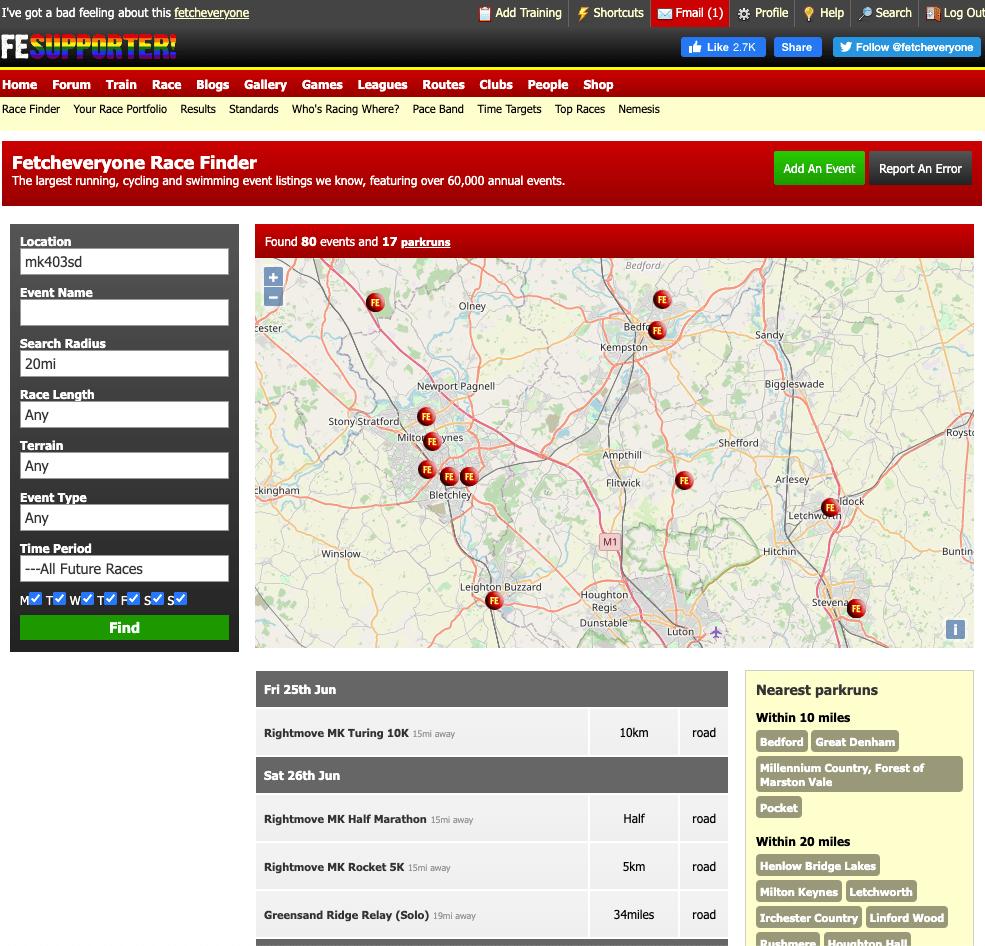Click the FE SUPPORTER site logo
Viewport: 985px width, 946px height.
[89, 47]
